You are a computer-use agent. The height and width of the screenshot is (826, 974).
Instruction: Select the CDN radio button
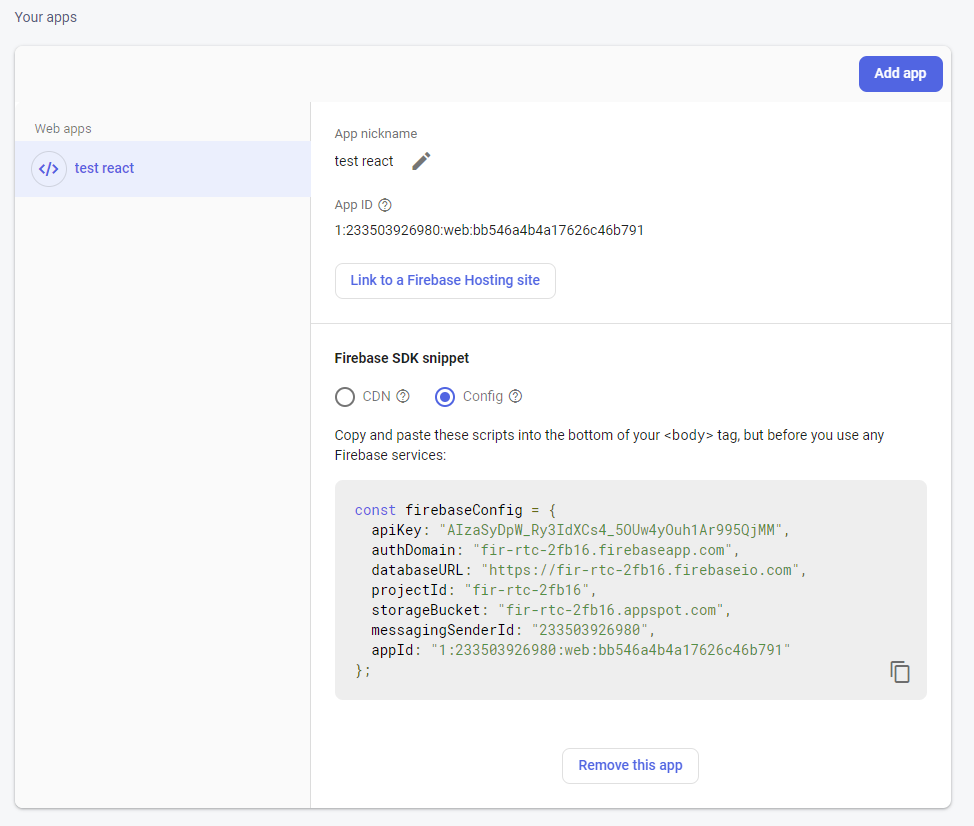click(x=345, y=397)
